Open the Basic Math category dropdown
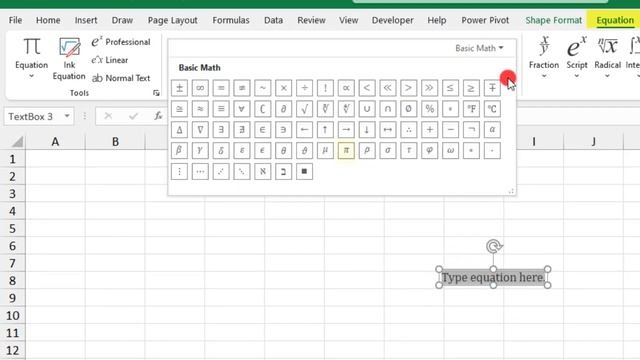 click(480, 48)
